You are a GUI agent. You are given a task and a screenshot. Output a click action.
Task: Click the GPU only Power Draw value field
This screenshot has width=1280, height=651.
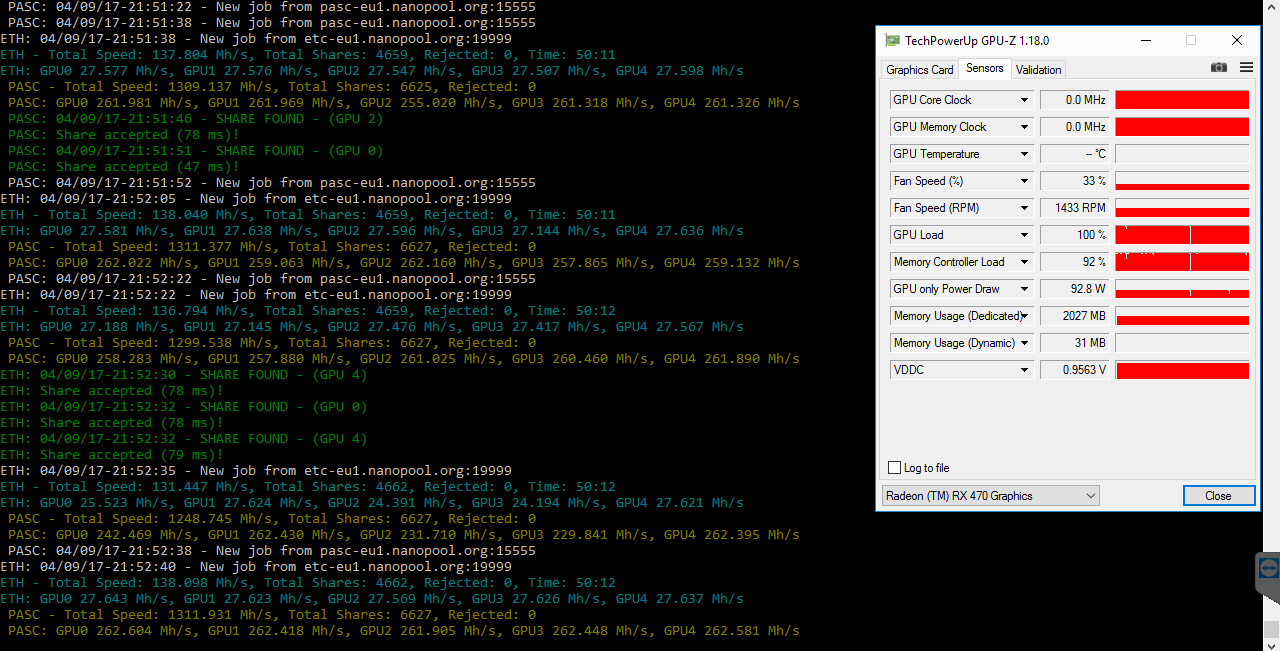(1075, 289)
